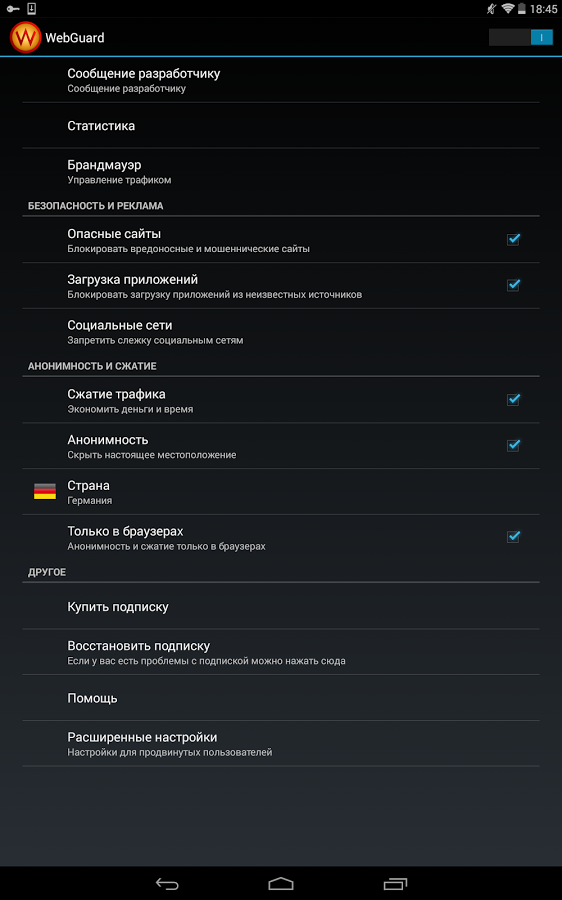The height and width of the screenshot is (900, 562).
Task: Open the Статистика menu entry
Action: coord(281,126)
